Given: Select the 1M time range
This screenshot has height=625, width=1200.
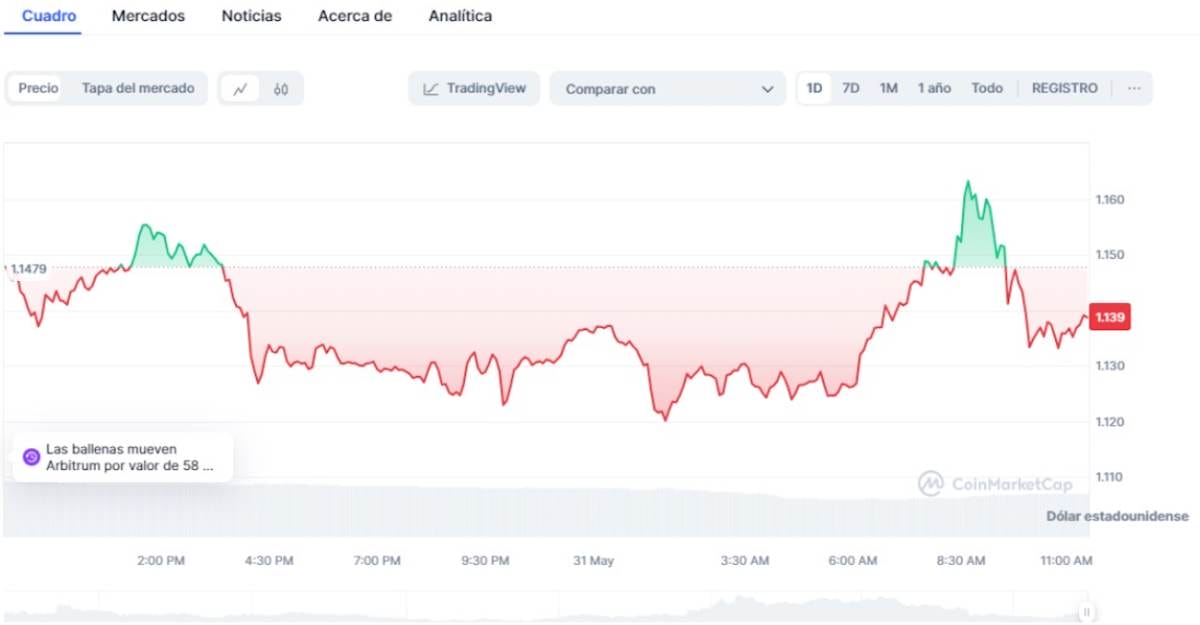Looking at the screenshot, I should tap(888, 88).
